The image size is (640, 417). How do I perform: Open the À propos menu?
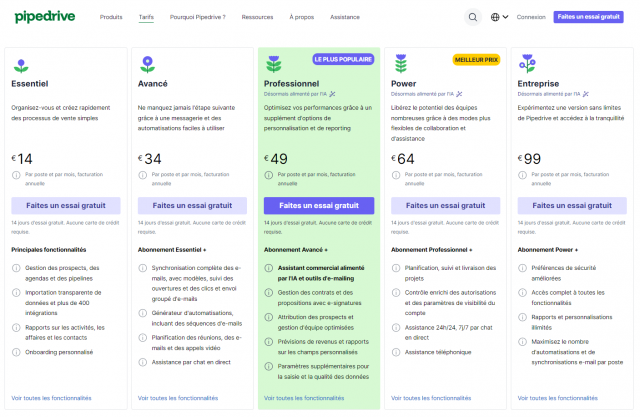[302, 17]
